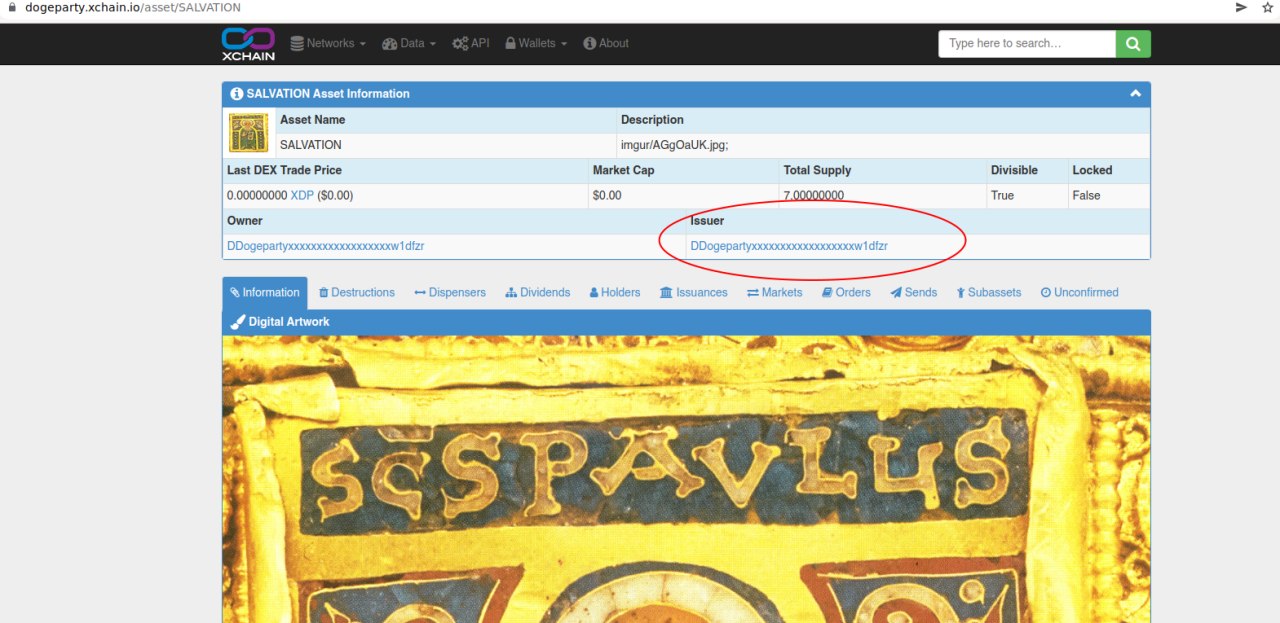The height and width of the screenshot is (623, 1280).
Task: Click the digital artwork image
Action: point(686,479)
